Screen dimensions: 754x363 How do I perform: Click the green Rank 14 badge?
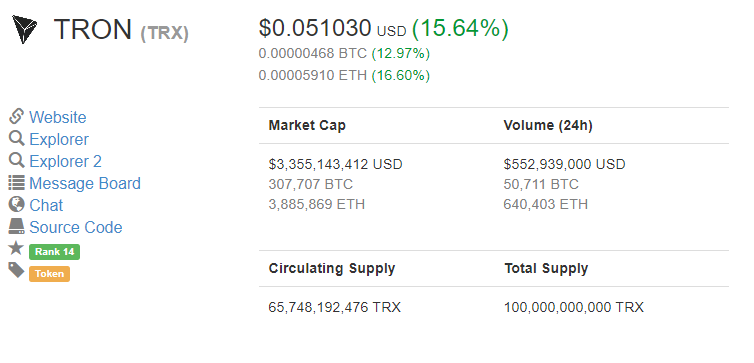tap(54, 252)
